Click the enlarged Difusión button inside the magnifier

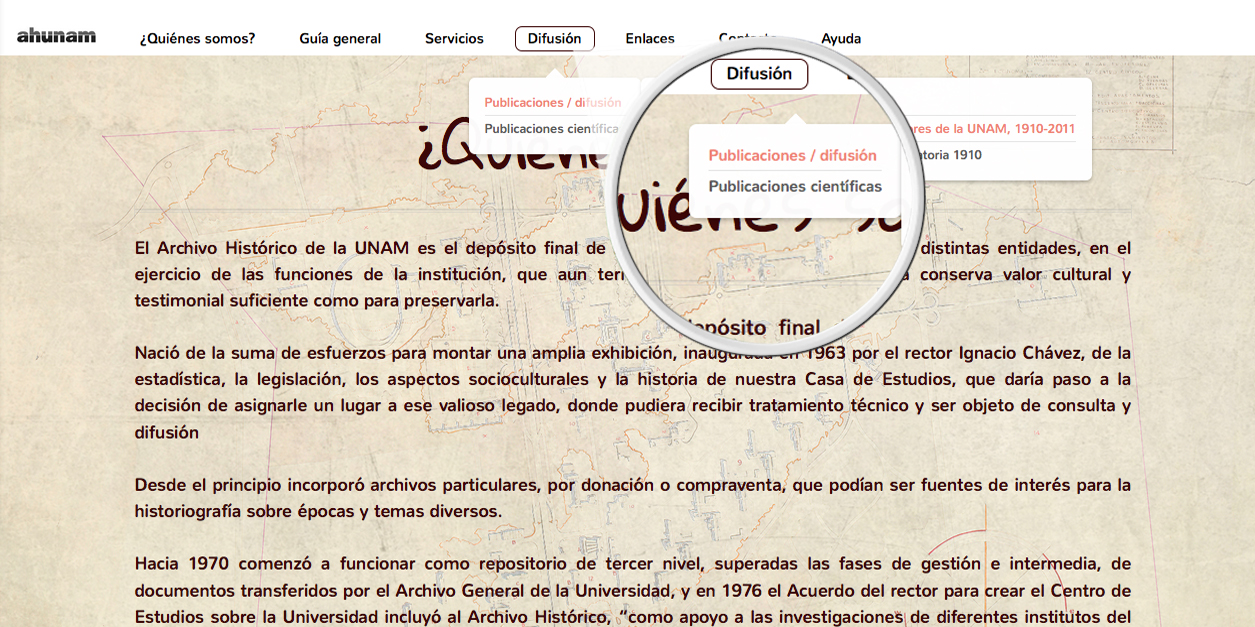click(x=759, y=74)
